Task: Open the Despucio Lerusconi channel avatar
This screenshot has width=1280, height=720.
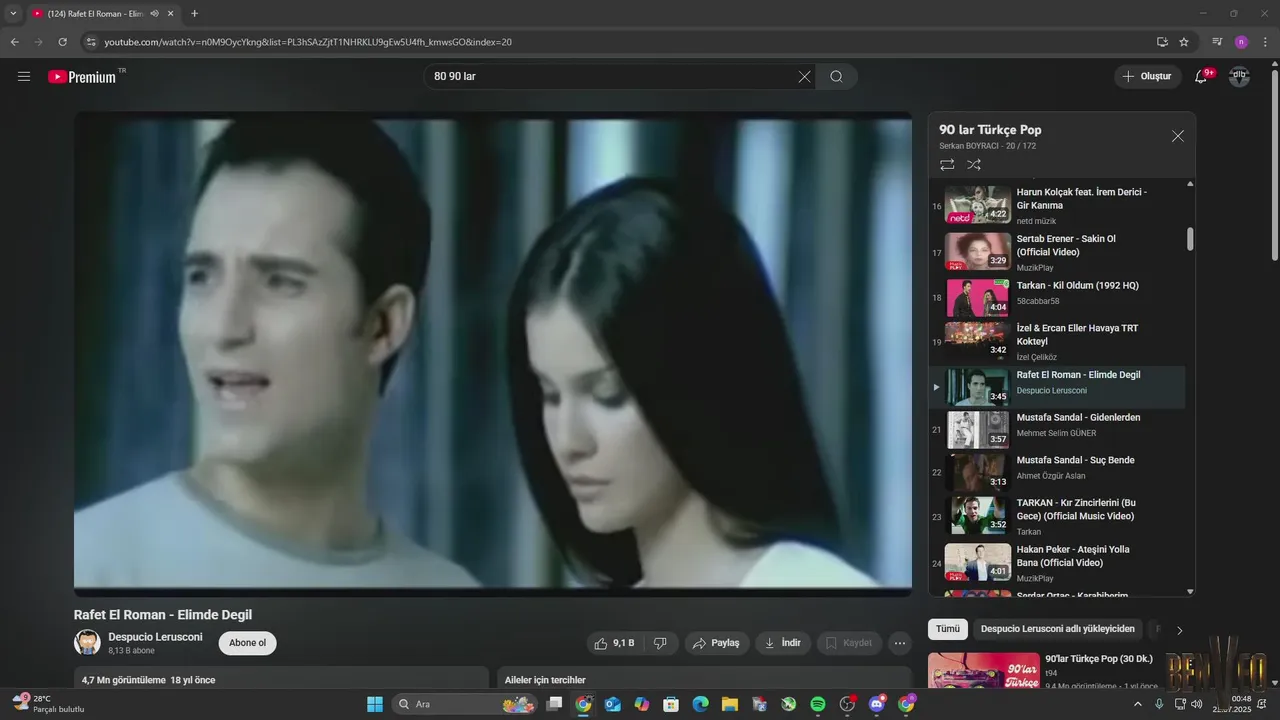Action: [87, 642]
